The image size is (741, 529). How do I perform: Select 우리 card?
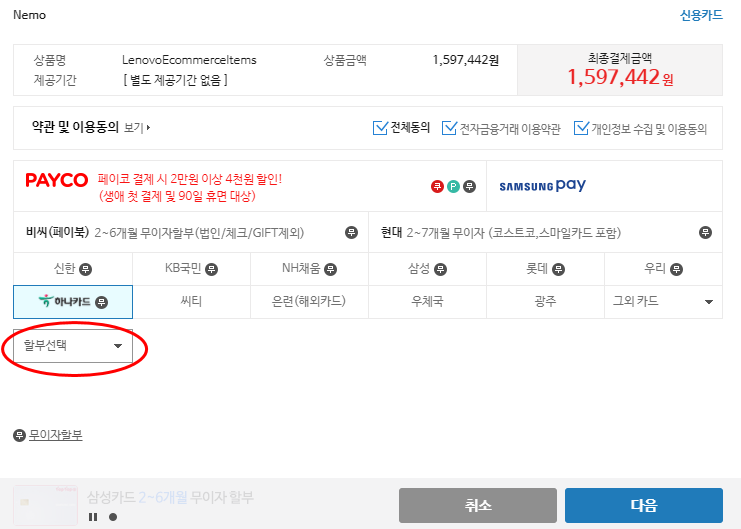click(663, 269)
